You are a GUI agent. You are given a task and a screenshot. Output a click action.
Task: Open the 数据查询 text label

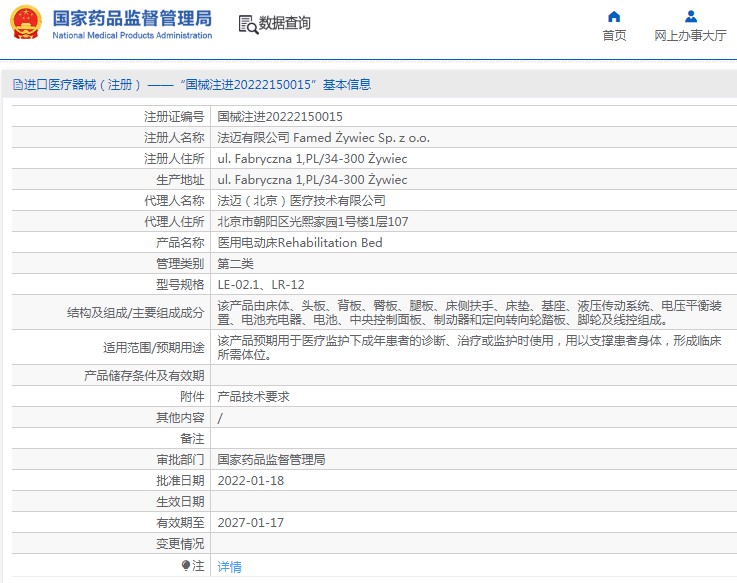pyautogui.click(x=285, y=23)
